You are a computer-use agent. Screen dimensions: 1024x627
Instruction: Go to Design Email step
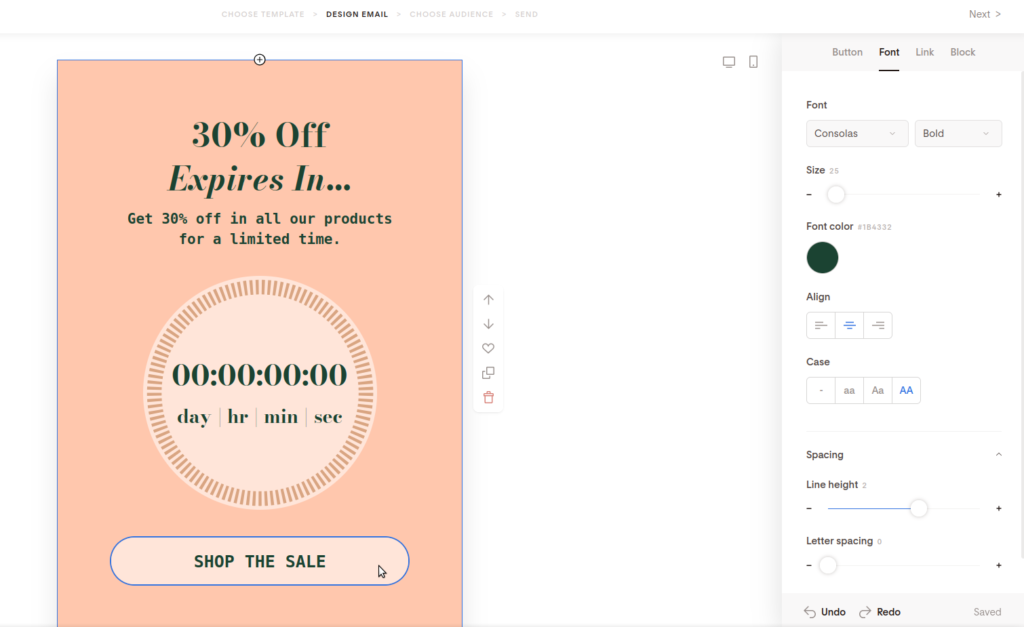(357, 14)
